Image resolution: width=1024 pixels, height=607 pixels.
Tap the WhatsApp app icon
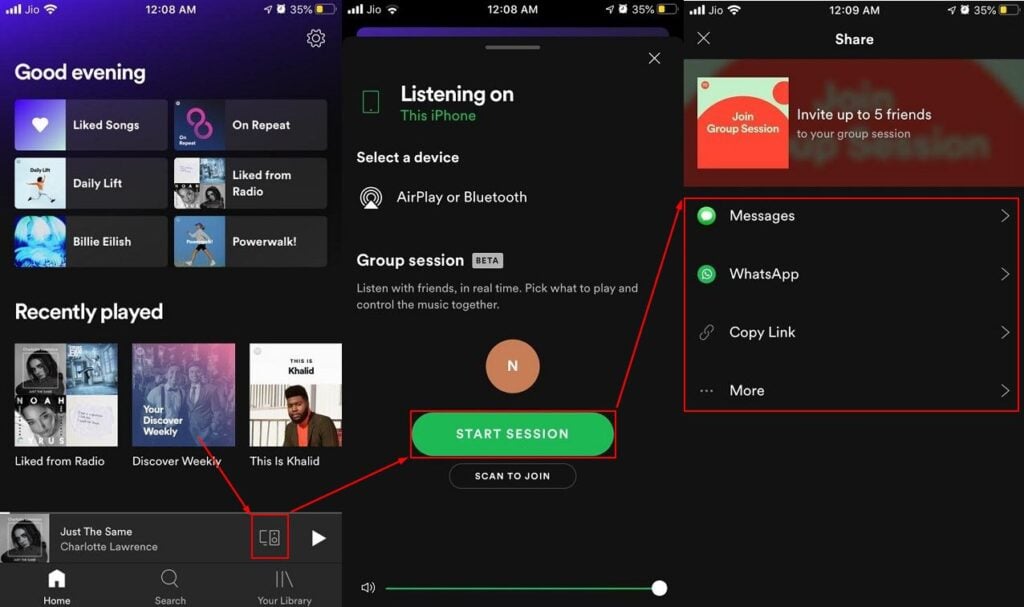tap(707, 274)
